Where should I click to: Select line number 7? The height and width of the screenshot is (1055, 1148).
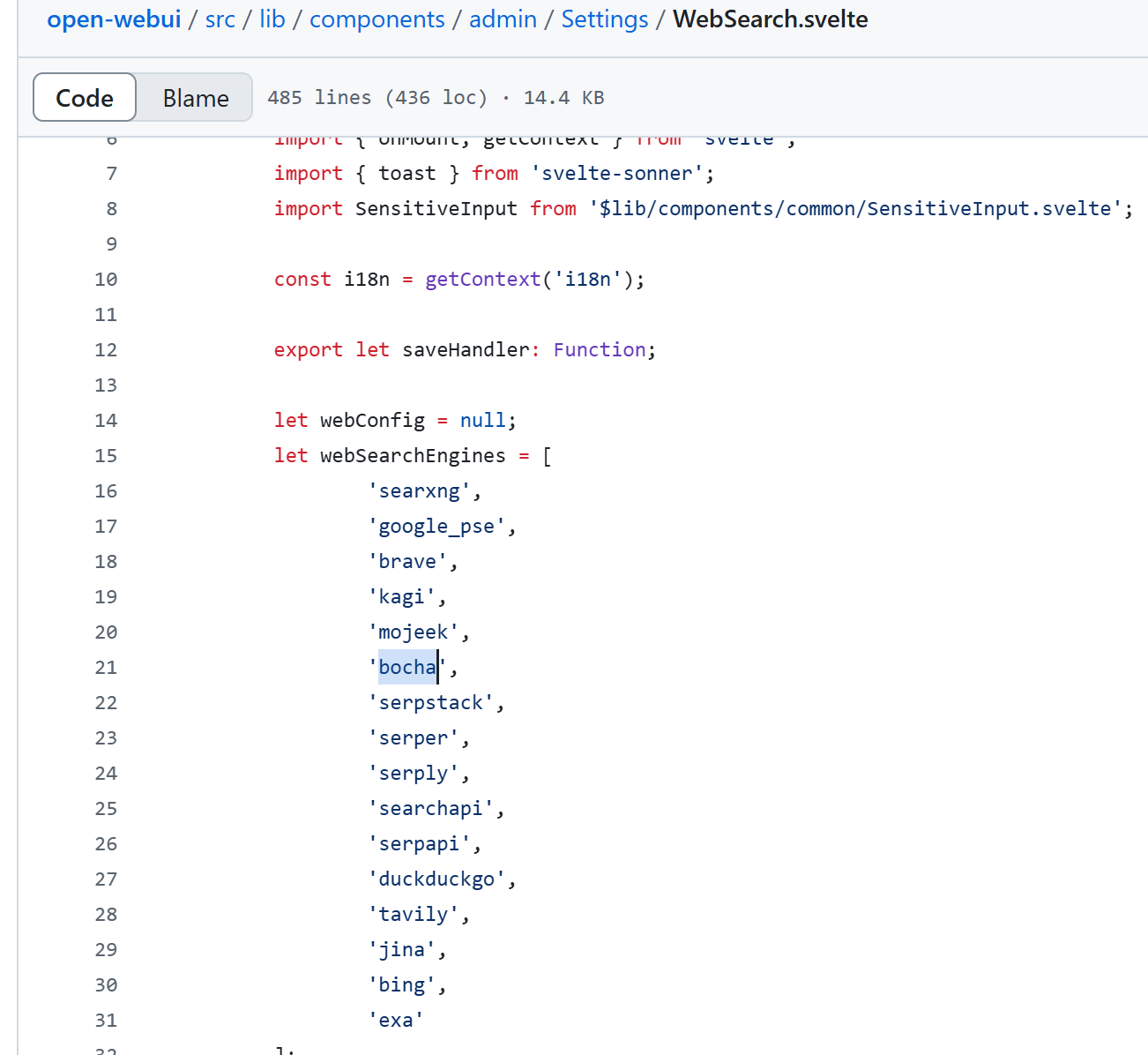(x=111, y=174)
